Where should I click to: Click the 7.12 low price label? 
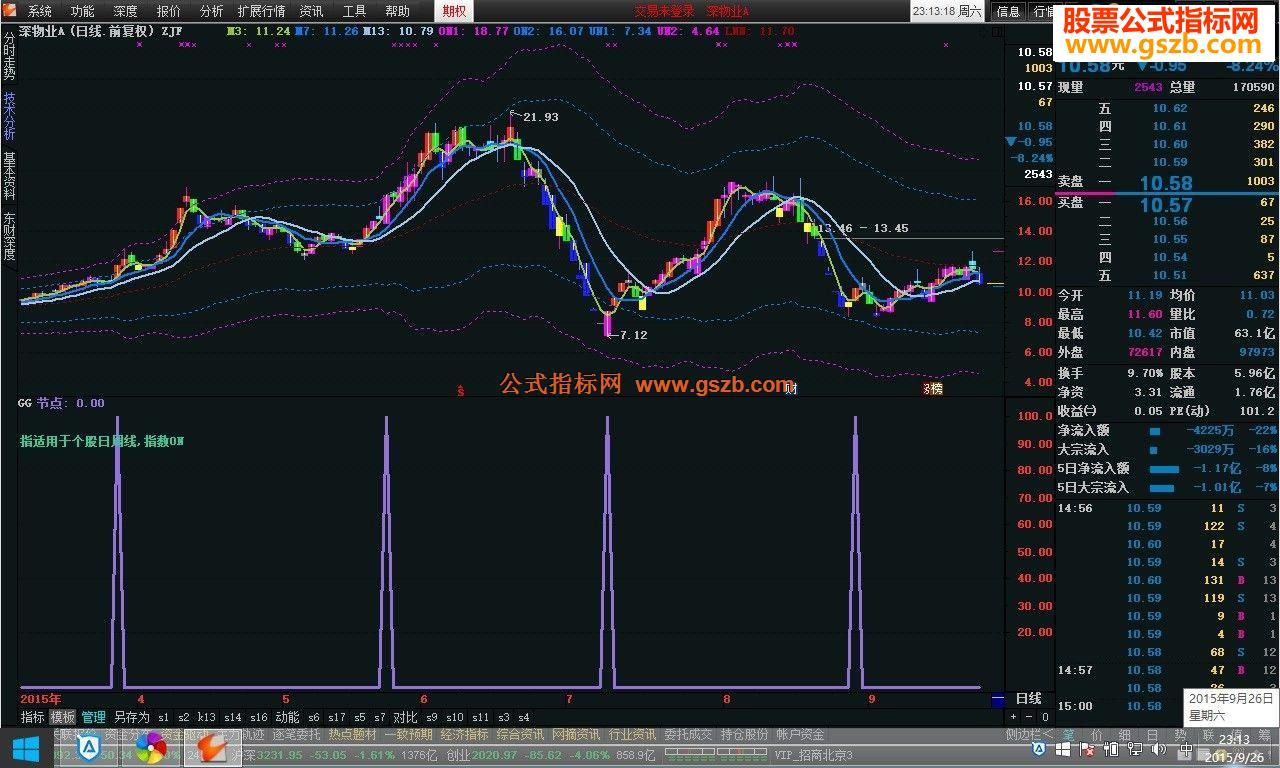click(634, 335)
